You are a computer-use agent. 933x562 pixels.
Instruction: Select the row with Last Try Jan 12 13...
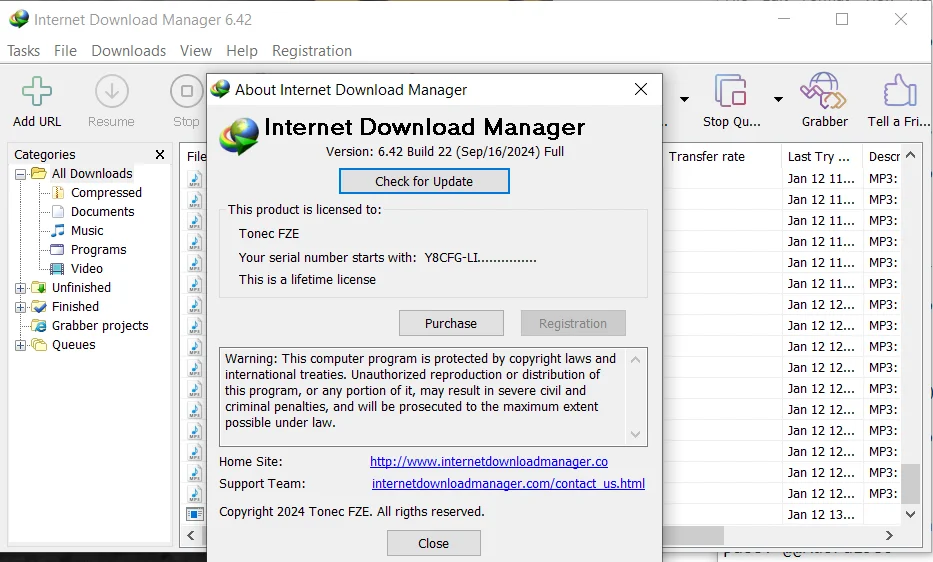[x=822, y=515]
